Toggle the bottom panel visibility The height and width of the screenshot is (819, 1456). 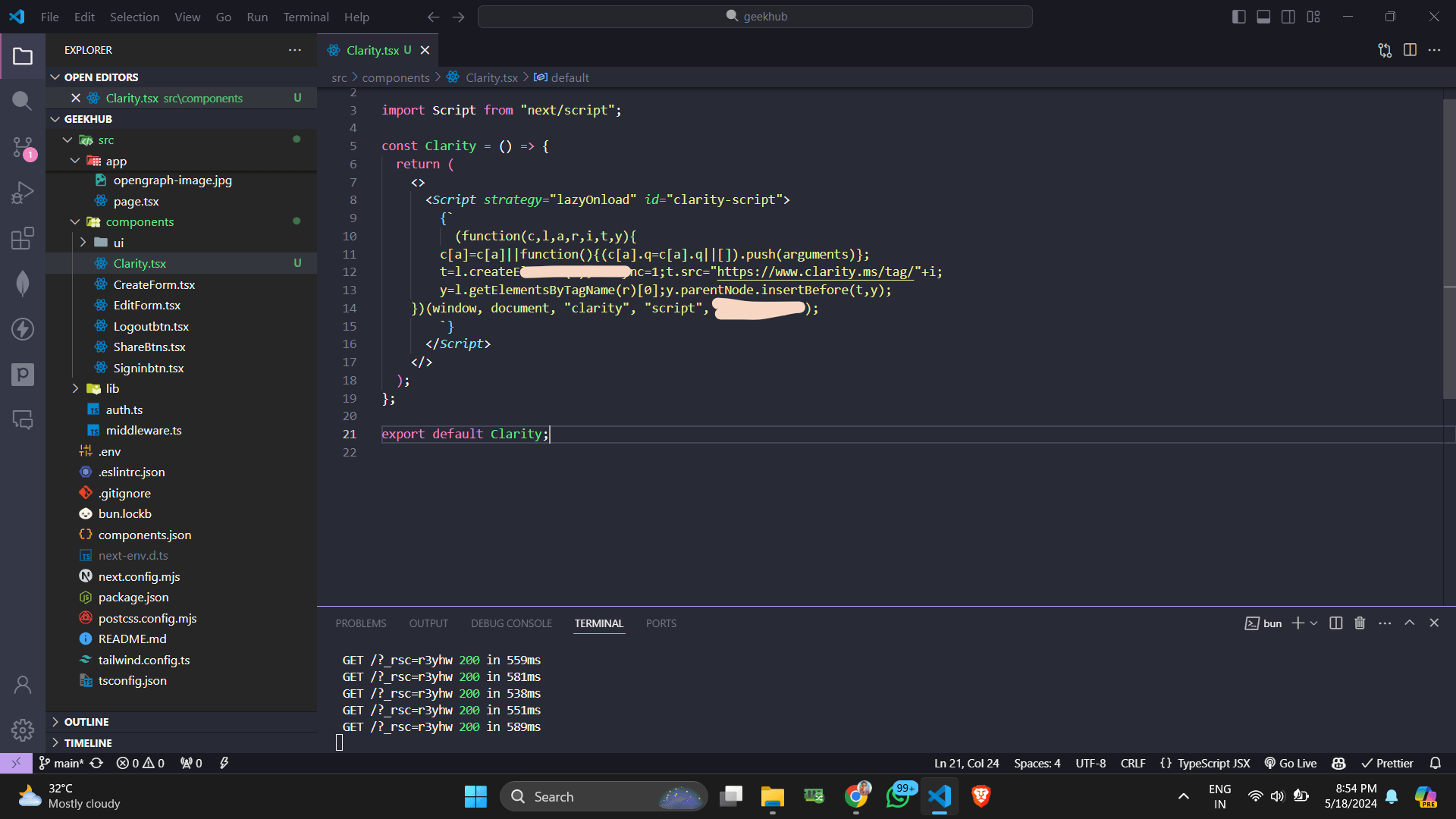1263,16
